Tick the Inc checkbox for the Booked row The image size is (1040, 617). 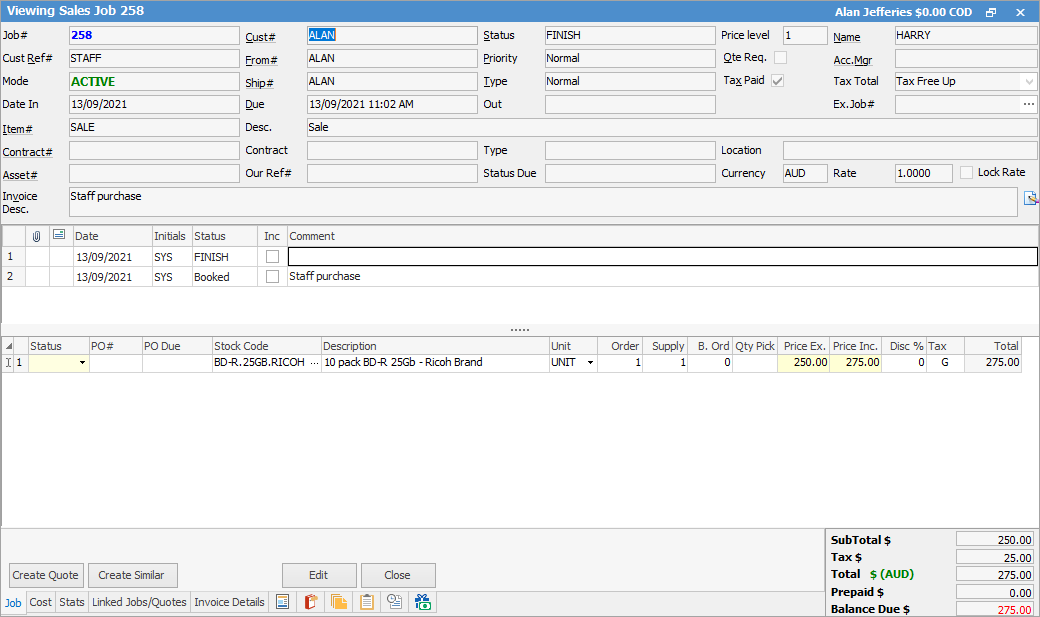coord(272,277)
